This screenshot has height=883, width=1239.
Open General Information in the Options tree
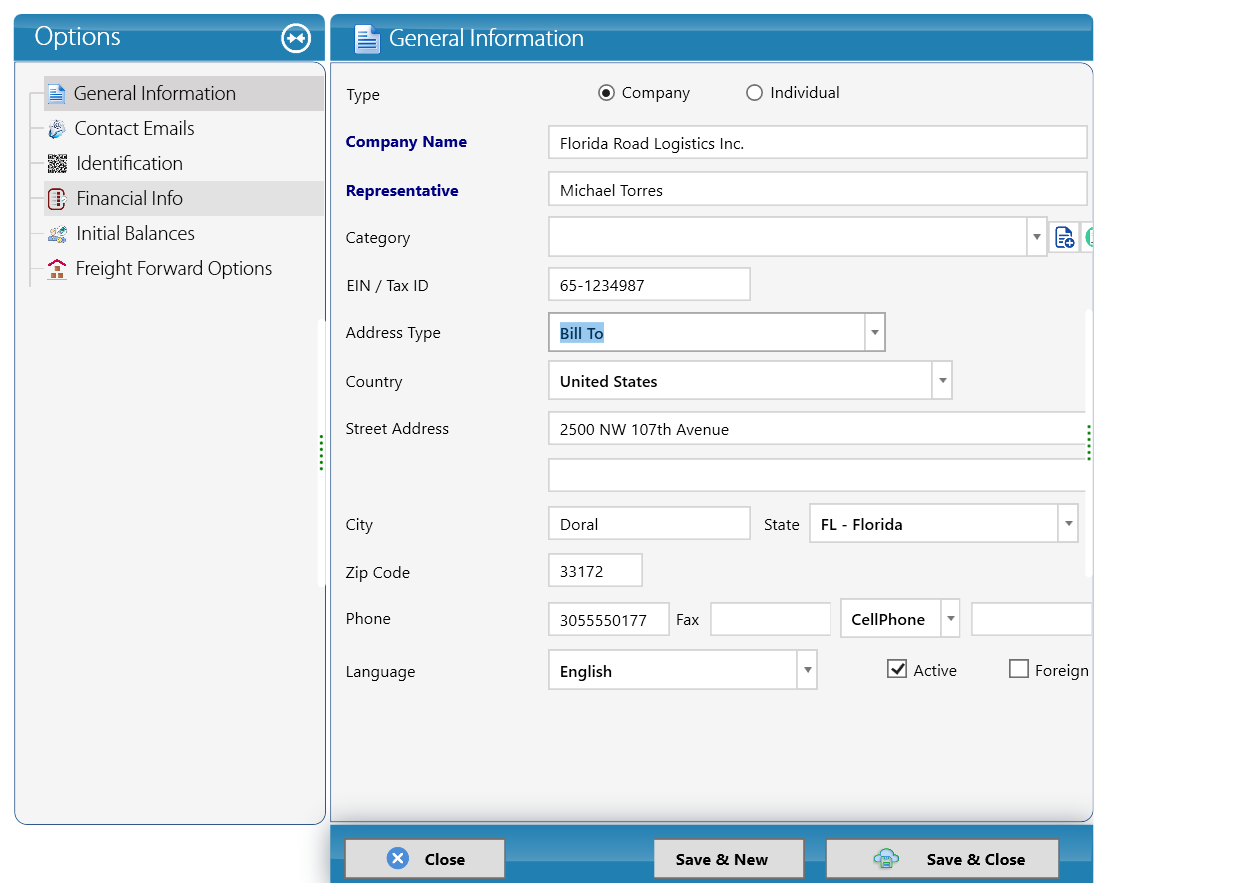coord(184,93)
